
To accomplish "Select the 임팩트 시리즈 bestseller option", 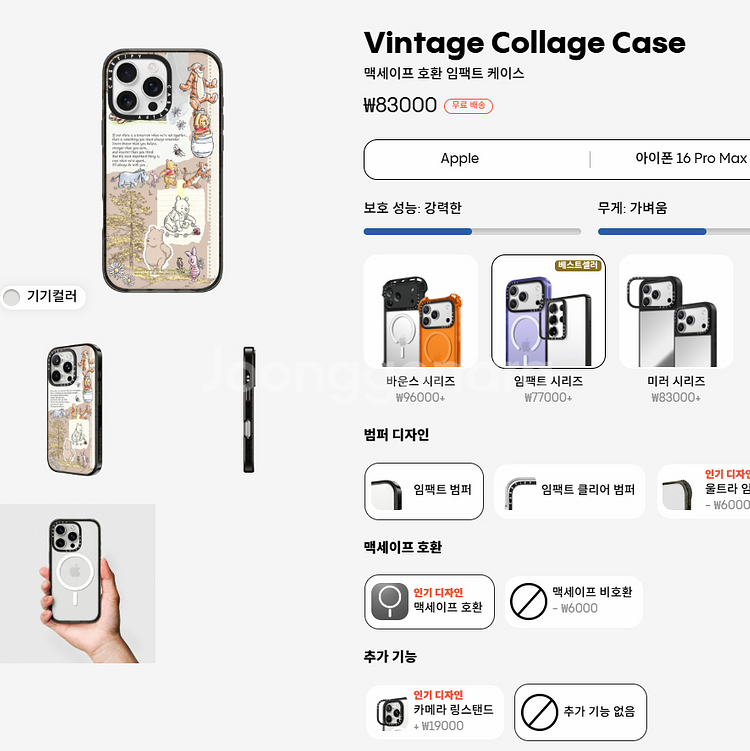I will tap(548, 330).
